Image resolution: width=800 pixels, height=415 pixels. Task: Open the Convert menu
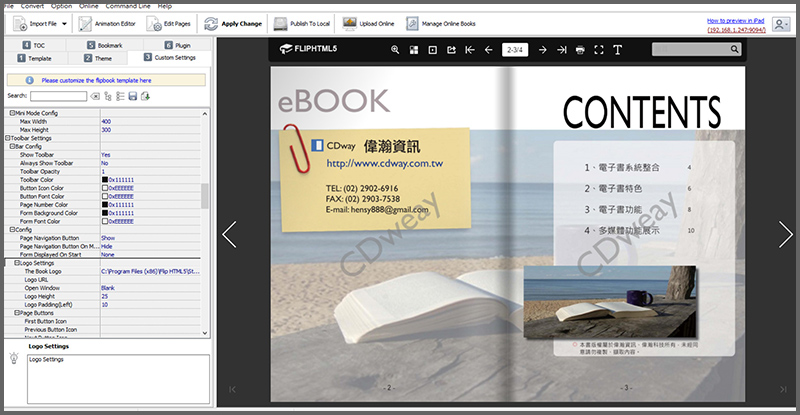(32, 6)
